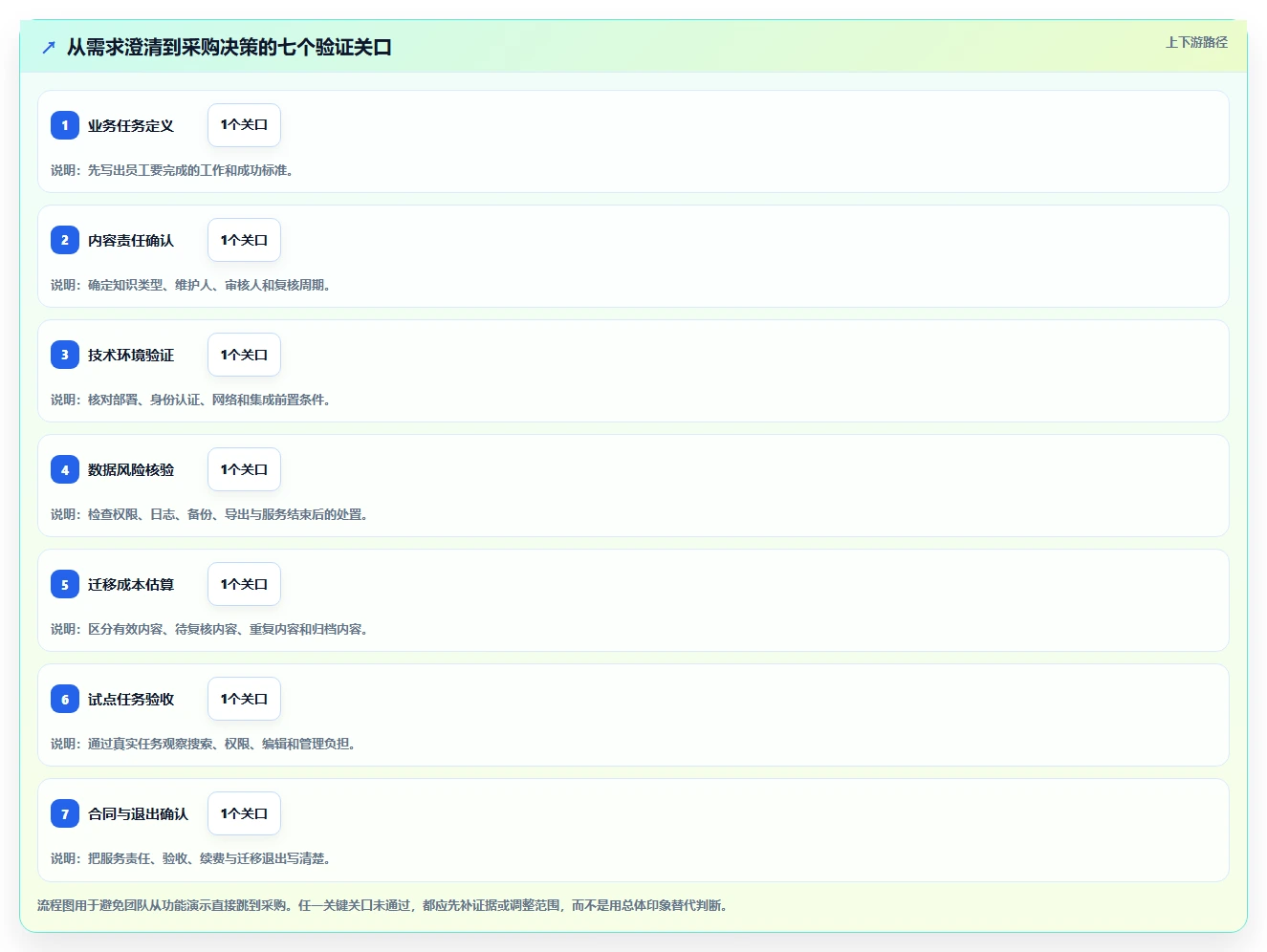Click description 通过真实任务观察搜索、权限、编辑和管理负担
This screenshot has width=1267, height=952.
click(222, 744)
